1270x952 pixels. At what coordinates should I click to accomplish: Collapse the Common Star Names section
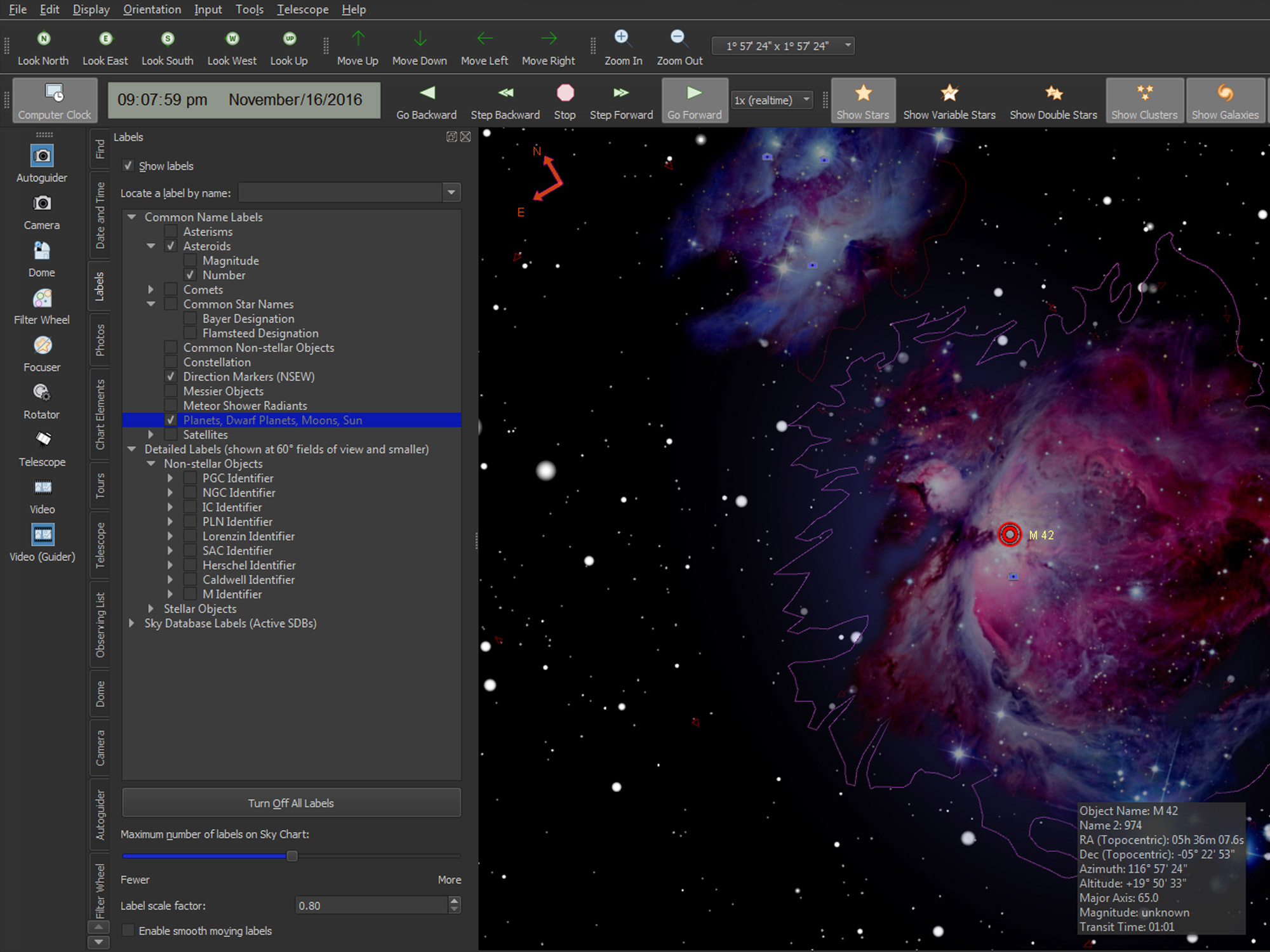click(x=151, y=303)
